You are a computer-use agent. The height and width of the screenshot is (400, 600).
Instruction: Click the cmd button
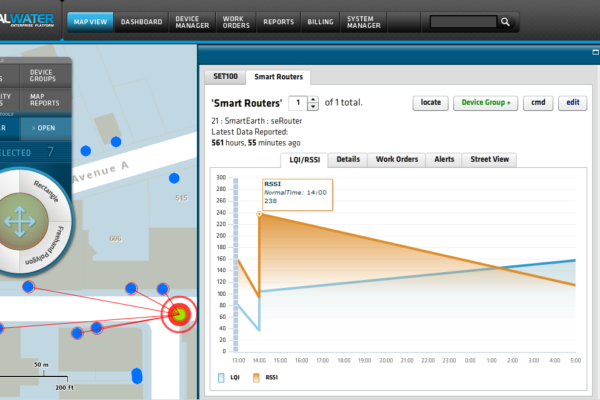[538, 103]
